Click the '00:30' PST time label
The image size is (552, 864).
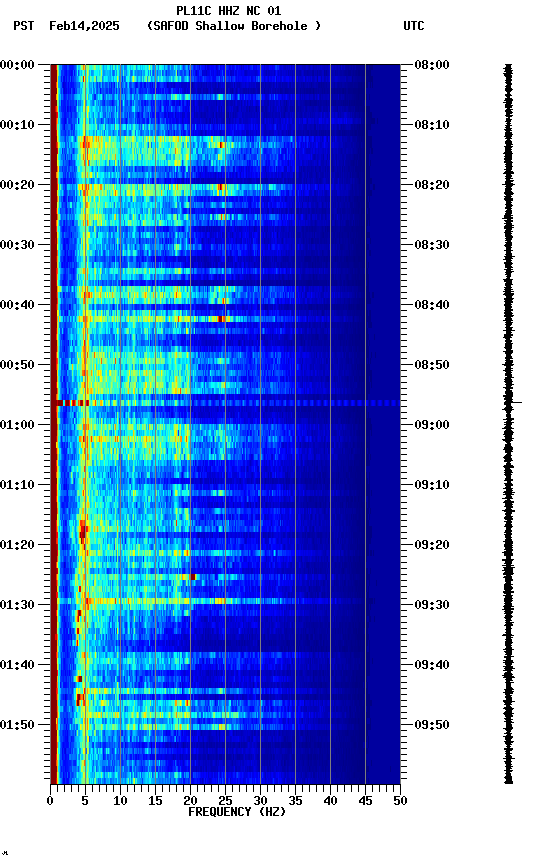tap(17, 245)
